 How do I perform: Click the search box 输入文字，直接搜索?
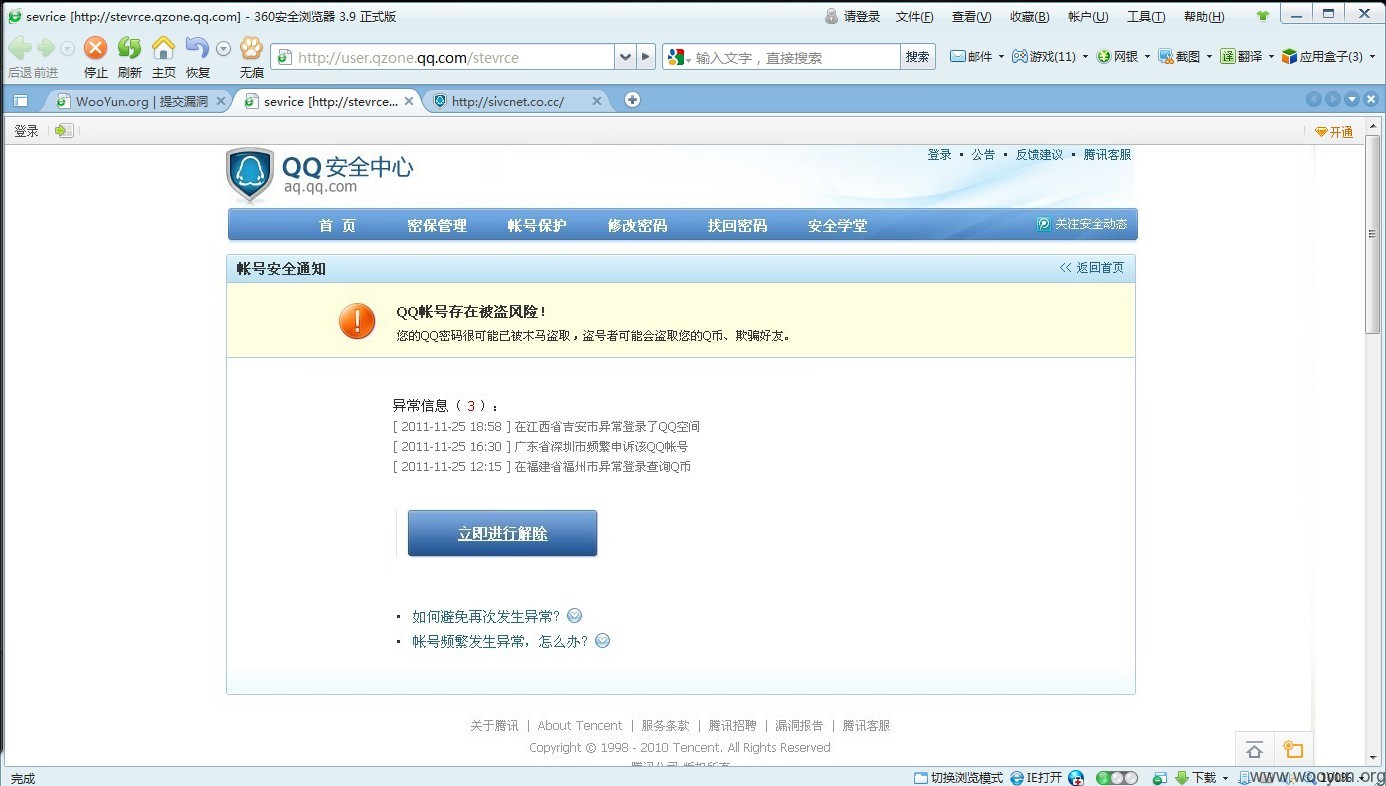[797, 57]
